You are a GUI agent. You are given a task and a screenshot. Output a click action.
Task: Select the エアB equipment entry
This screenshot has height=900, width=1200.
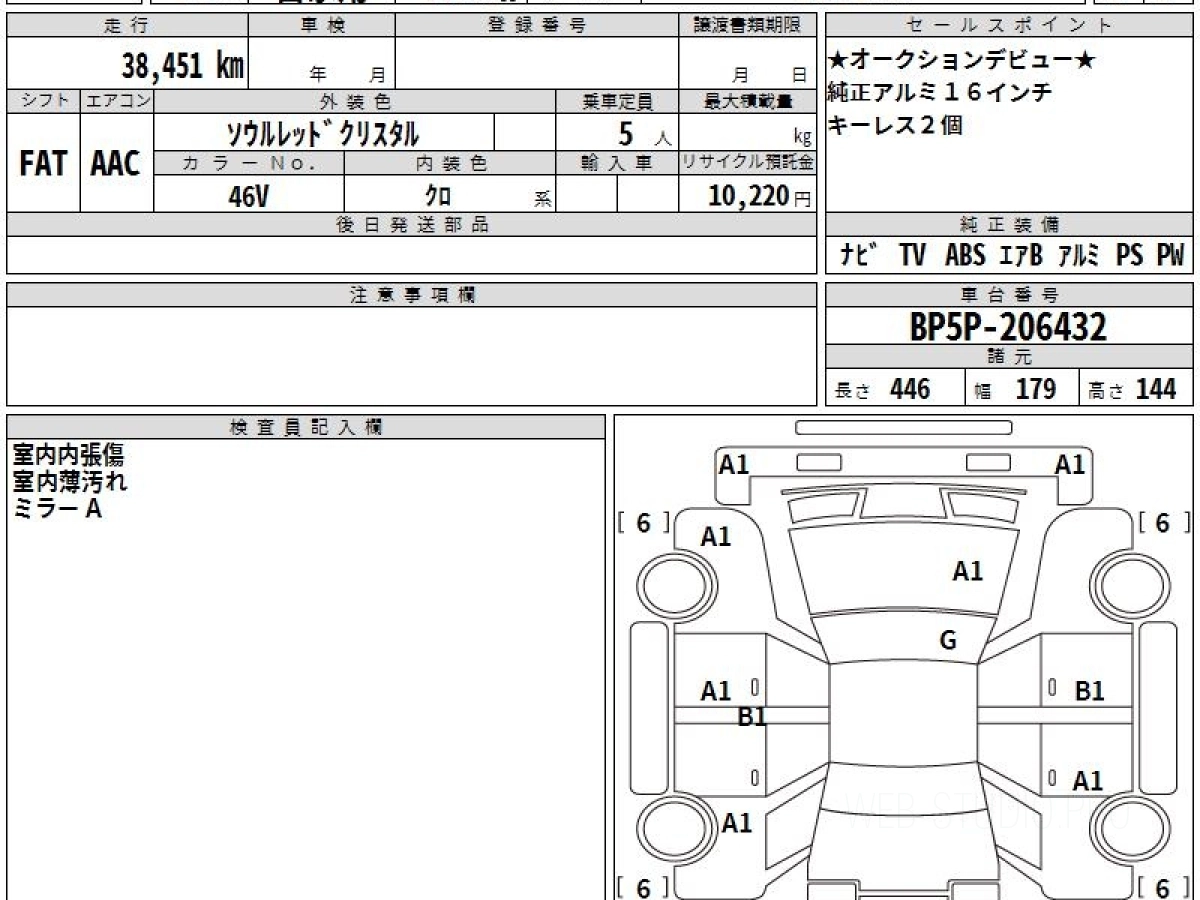1021,255
